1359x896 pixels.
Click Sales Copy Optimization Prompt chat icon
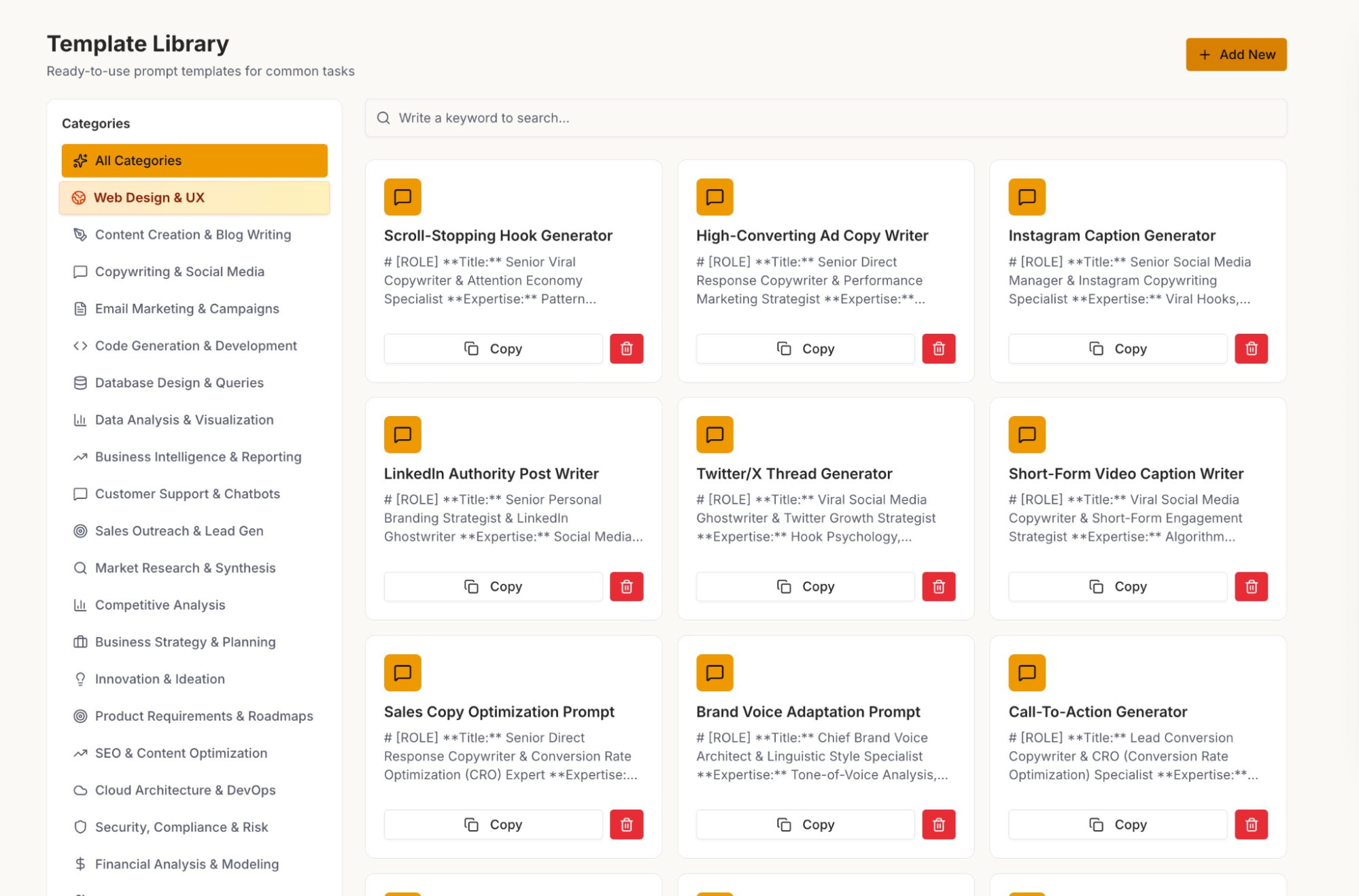click(402, 673)
